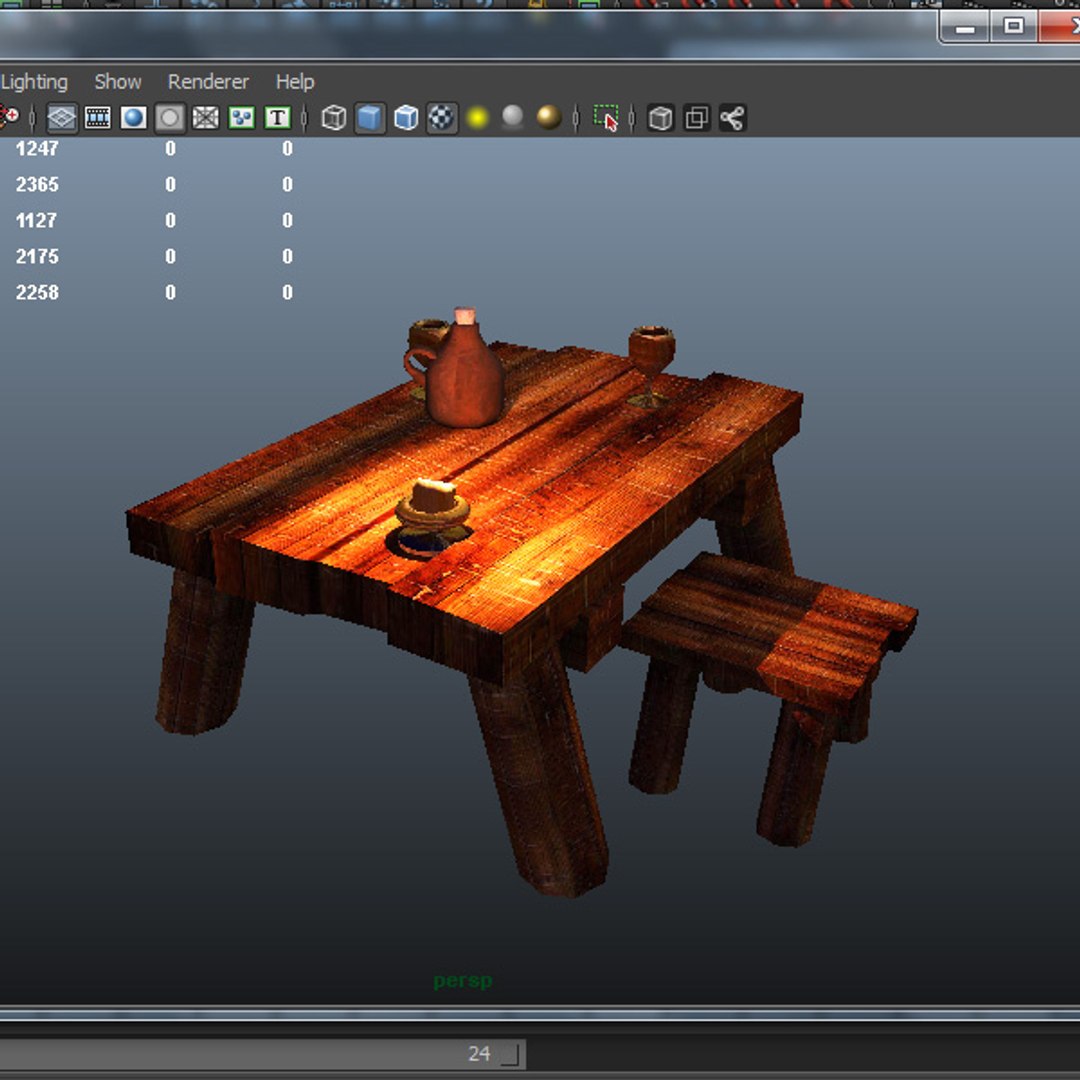1080x1080 pixels.
Task: Toggle the textured checker sphere icon
Action: click(x=442, y=118)
